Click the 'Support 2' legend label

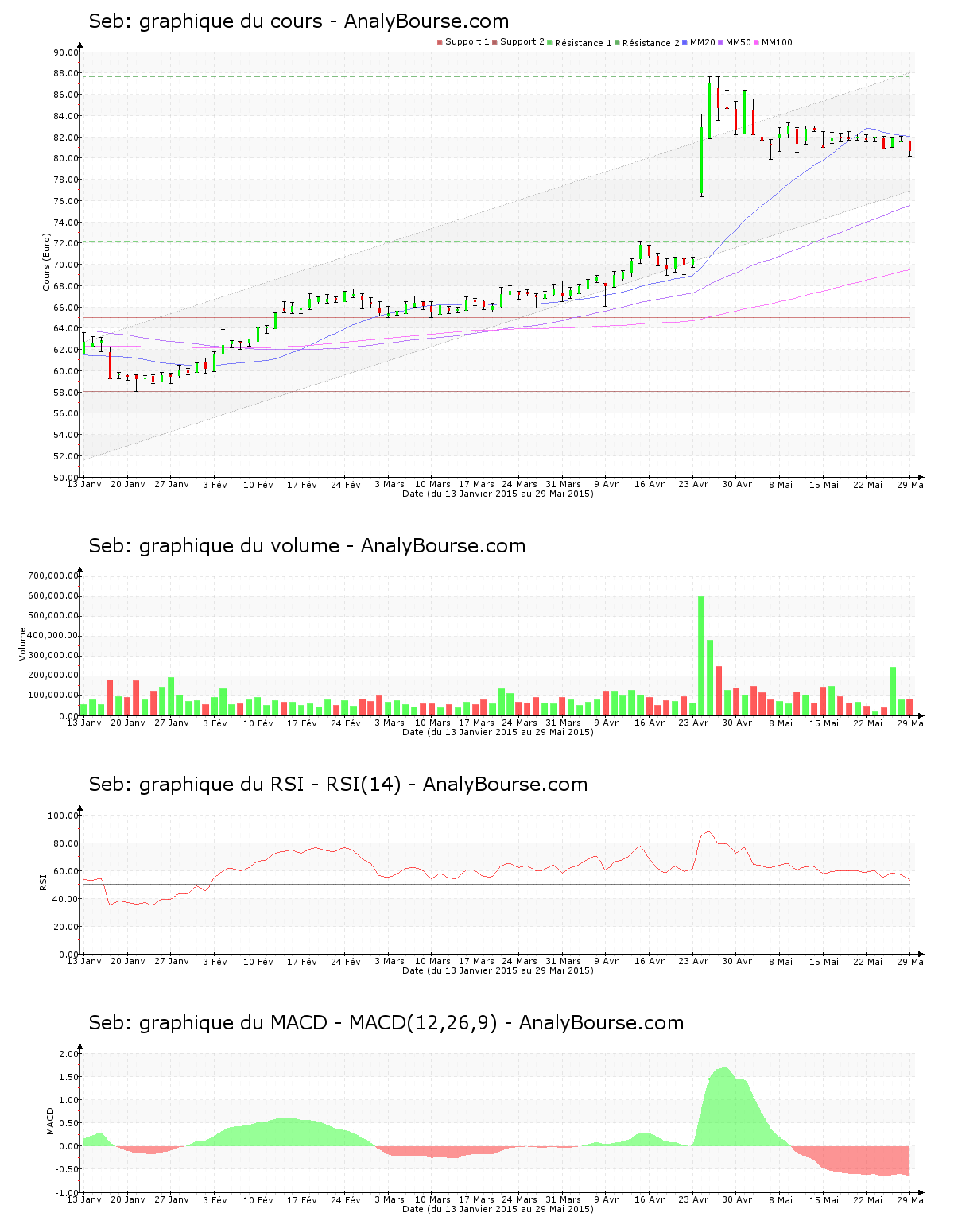522,42
